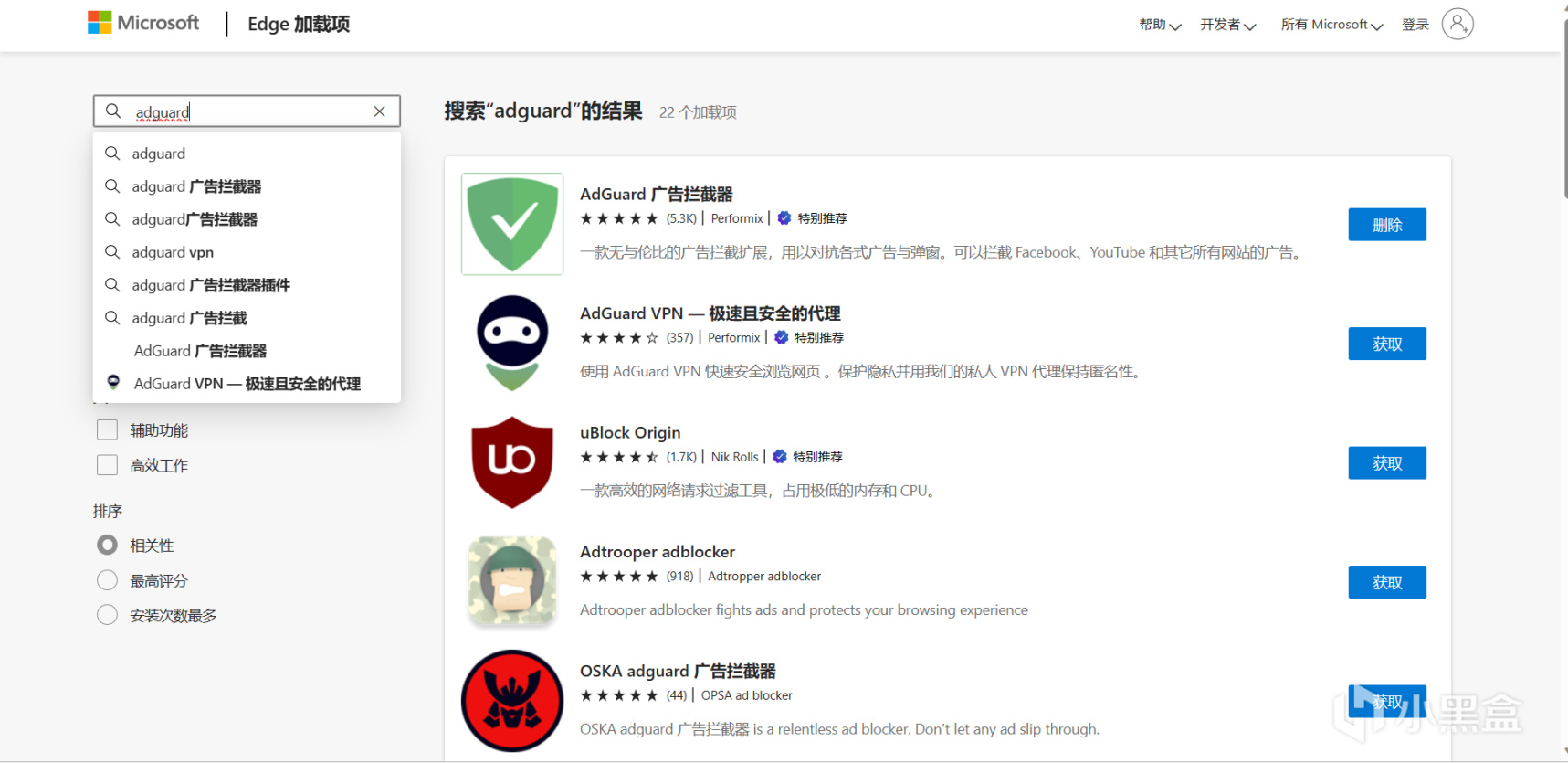Image resolution: width=1568 pixels, height=763 pixels.
Task: Choose the plain 'adguard' search suggestion
Action: point(247,154)
